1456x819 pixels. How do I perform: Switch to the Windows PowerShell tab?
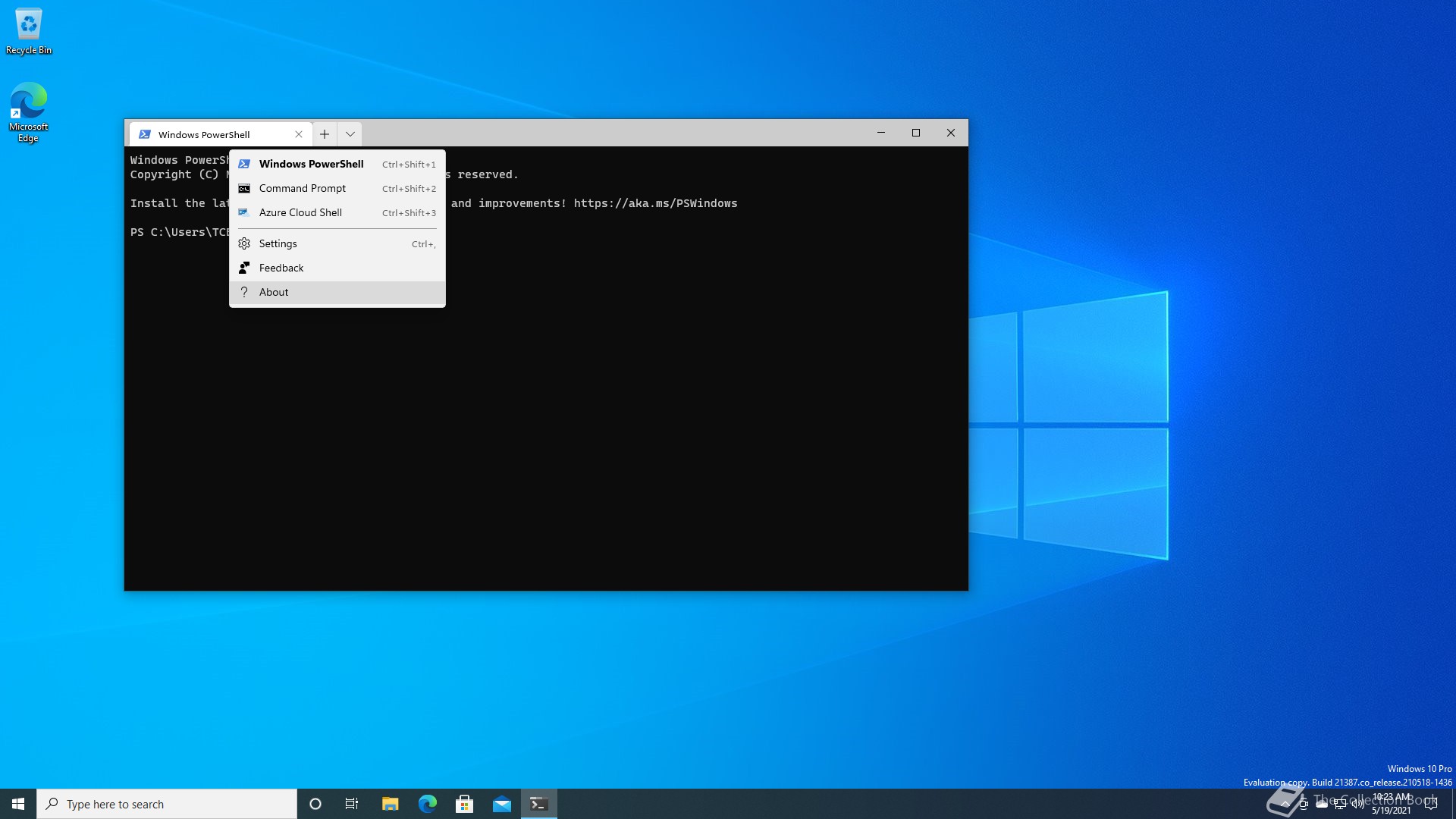(x=221, y=134)
